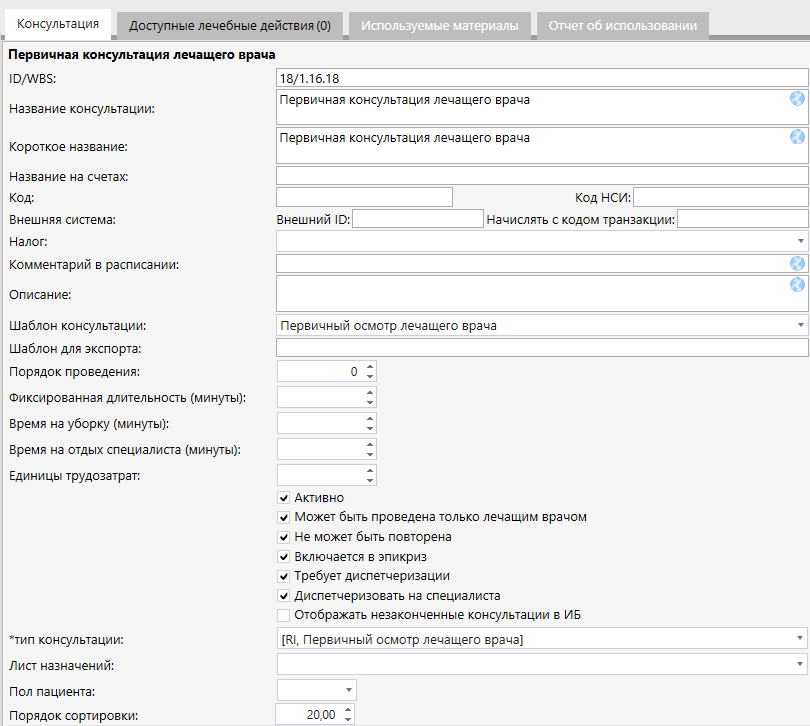Click the Код НСИ input field
The height and width of the screenshot is (726, 810).
click(x=720, y=197)
